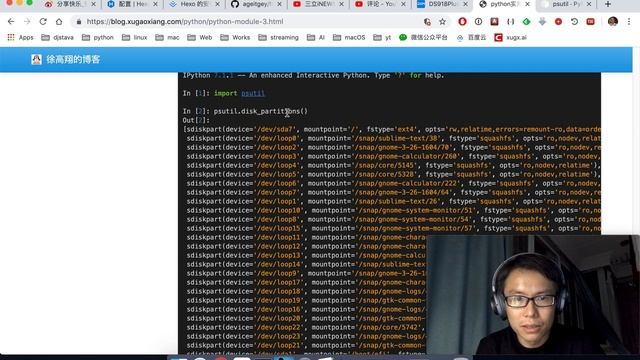
Task: Open the linux bookmarks folder
Action: [x=134, y=38]
